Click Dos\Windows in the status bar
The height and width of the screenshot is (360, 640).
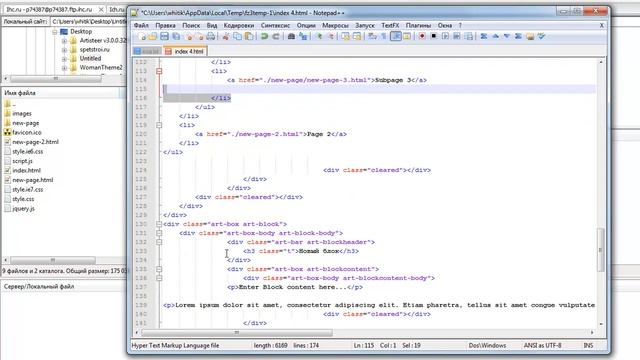(487, 345)
